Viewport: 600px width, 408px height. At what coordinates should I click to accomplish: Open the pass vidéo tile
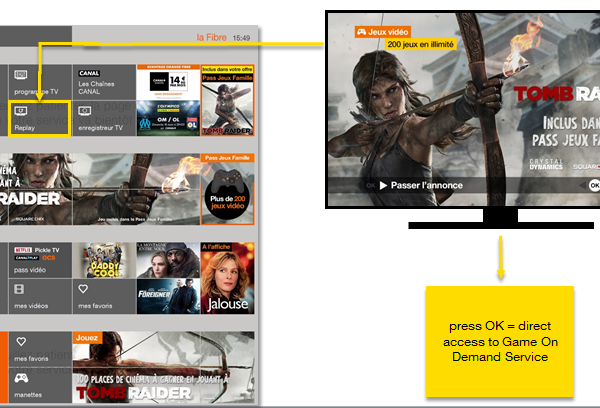pyautogui.click(x=40, y=260)
